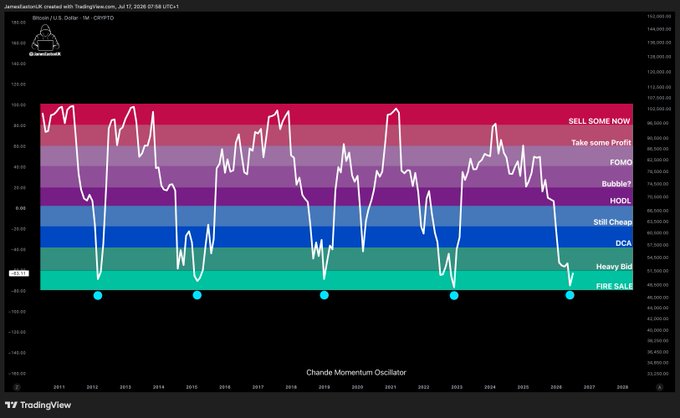Click the -63.11 current value label

tap(19, 274)
